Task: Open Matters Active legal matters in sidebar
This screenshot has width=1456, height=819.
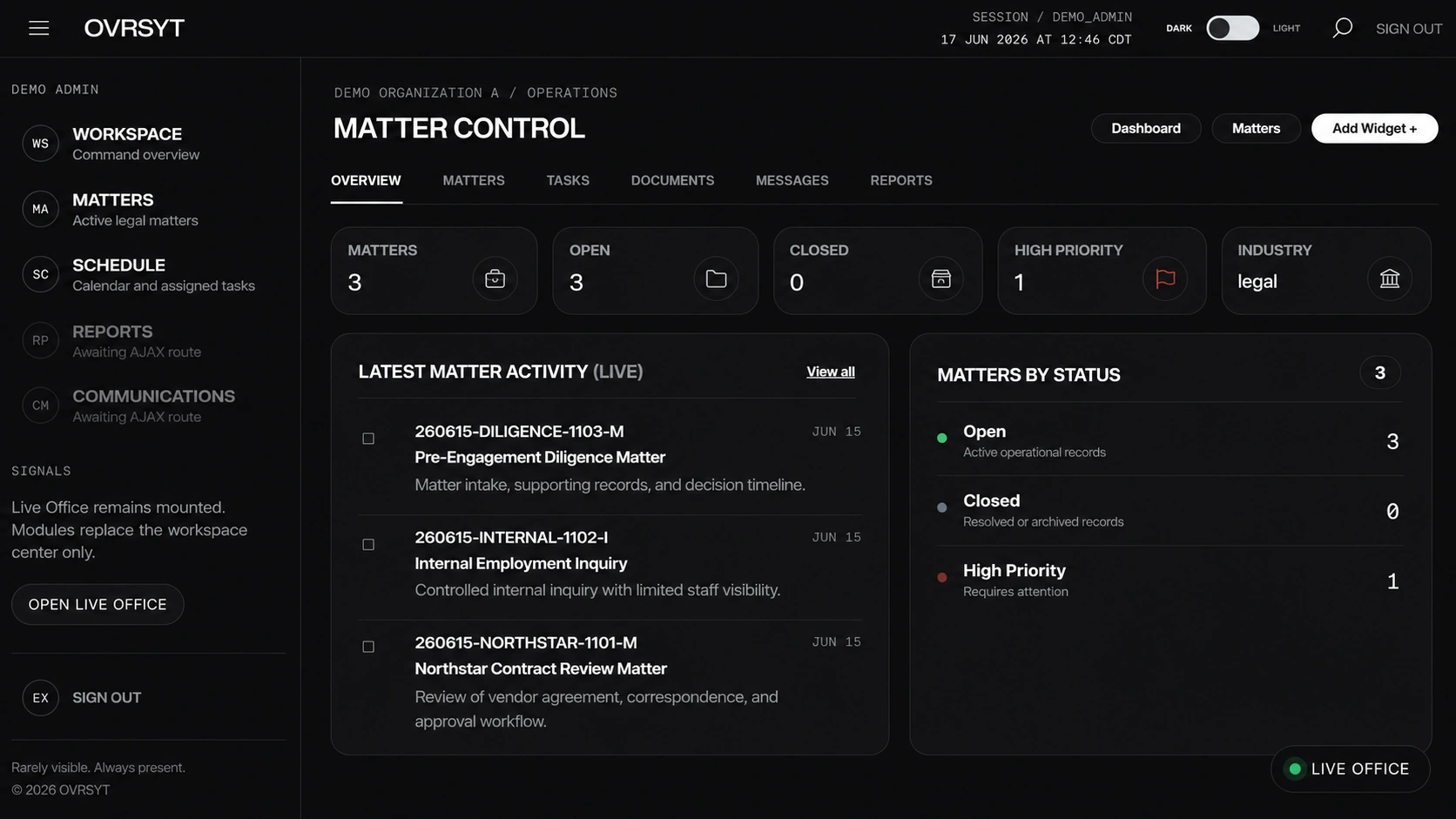Action: [x=135, y=210]
